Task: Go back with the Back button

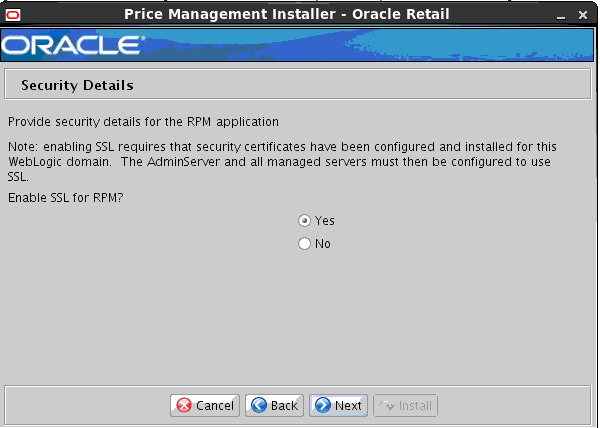Action: tap(274, 405)
